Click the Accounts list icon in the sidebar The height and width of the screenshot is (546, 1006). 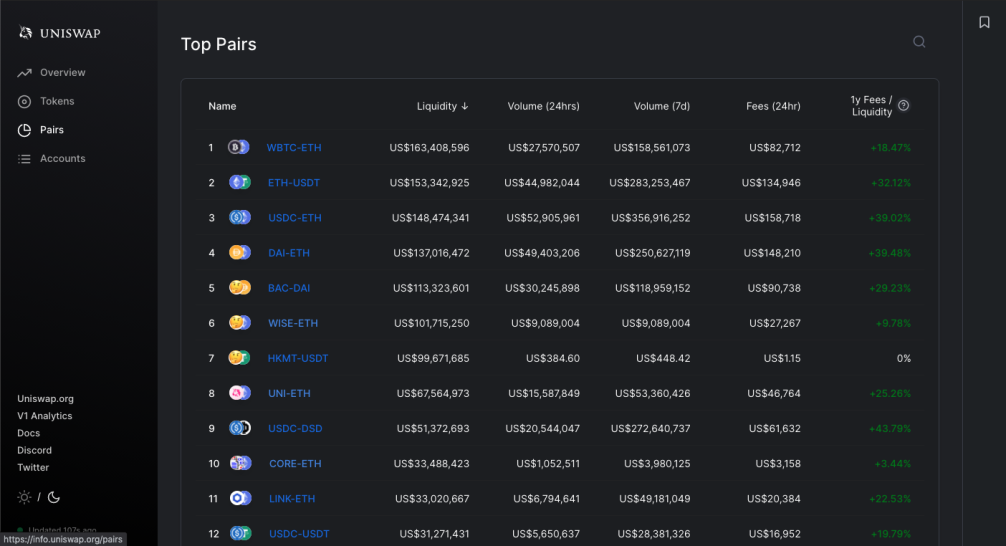point(24,158)
